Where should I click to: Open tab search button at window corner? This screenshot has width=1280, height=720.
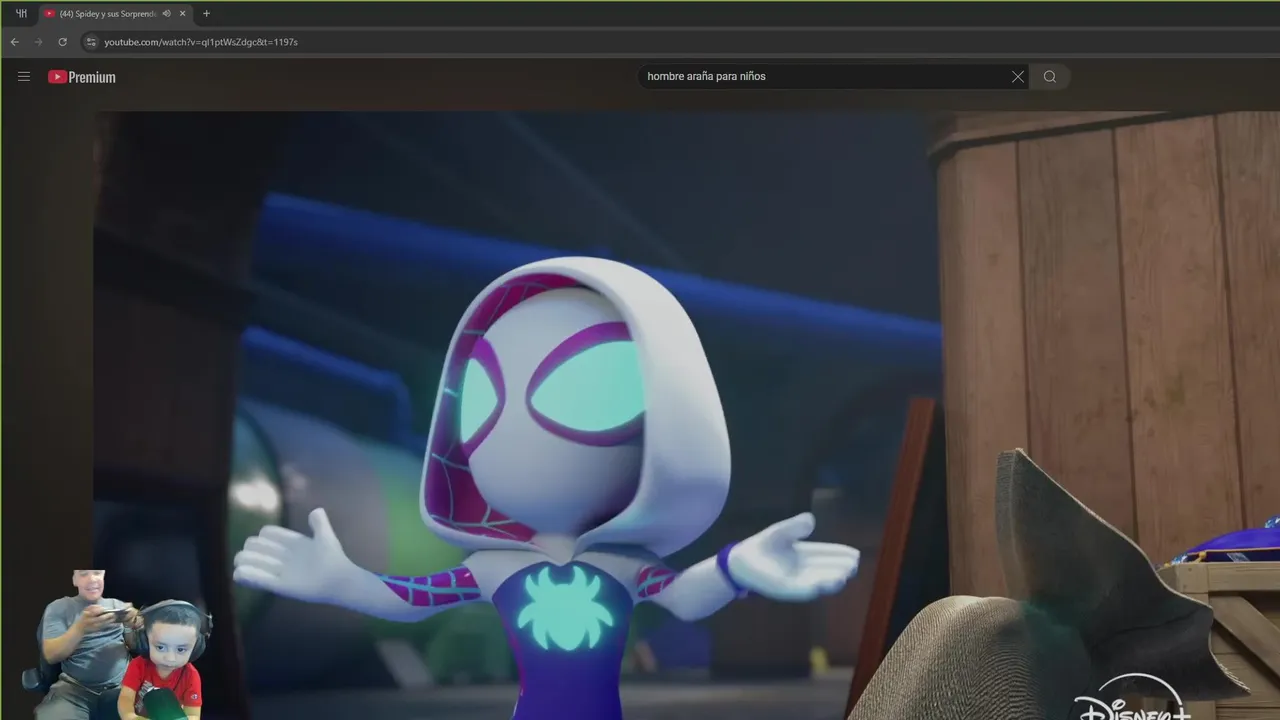(x=21, y=14)
